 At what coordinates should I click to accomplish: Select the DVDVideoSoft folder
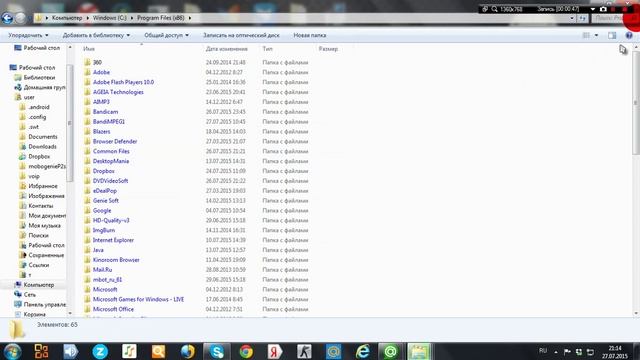[x=110, y=181]
